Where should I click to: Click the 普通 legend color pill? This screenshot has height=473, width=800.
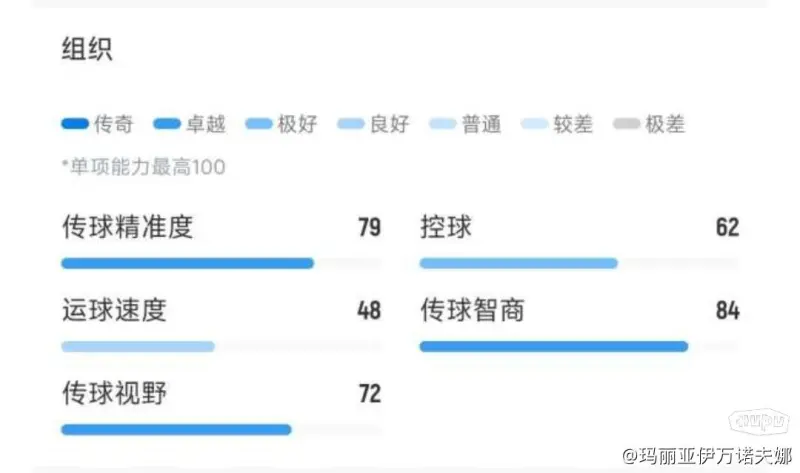[x=442, y=123]
